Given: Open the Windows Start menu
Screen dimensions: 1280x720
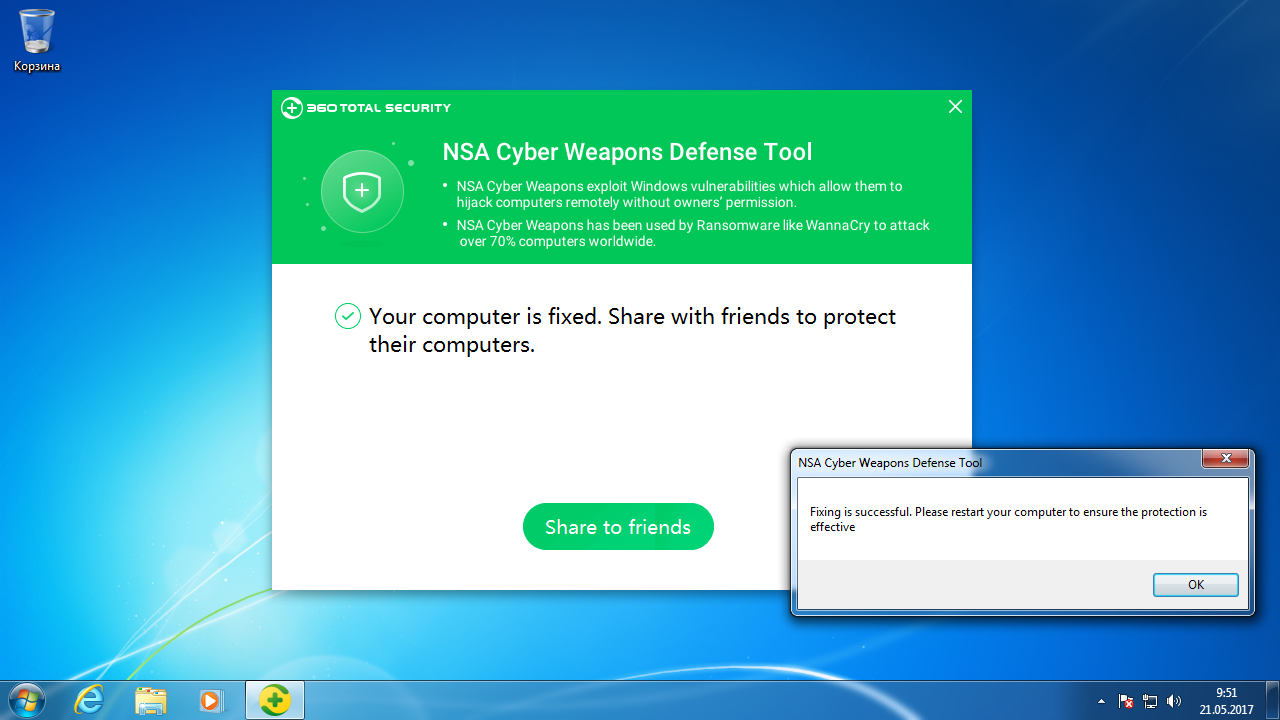Looking at the screenshot, I should [x=26, y=700].
